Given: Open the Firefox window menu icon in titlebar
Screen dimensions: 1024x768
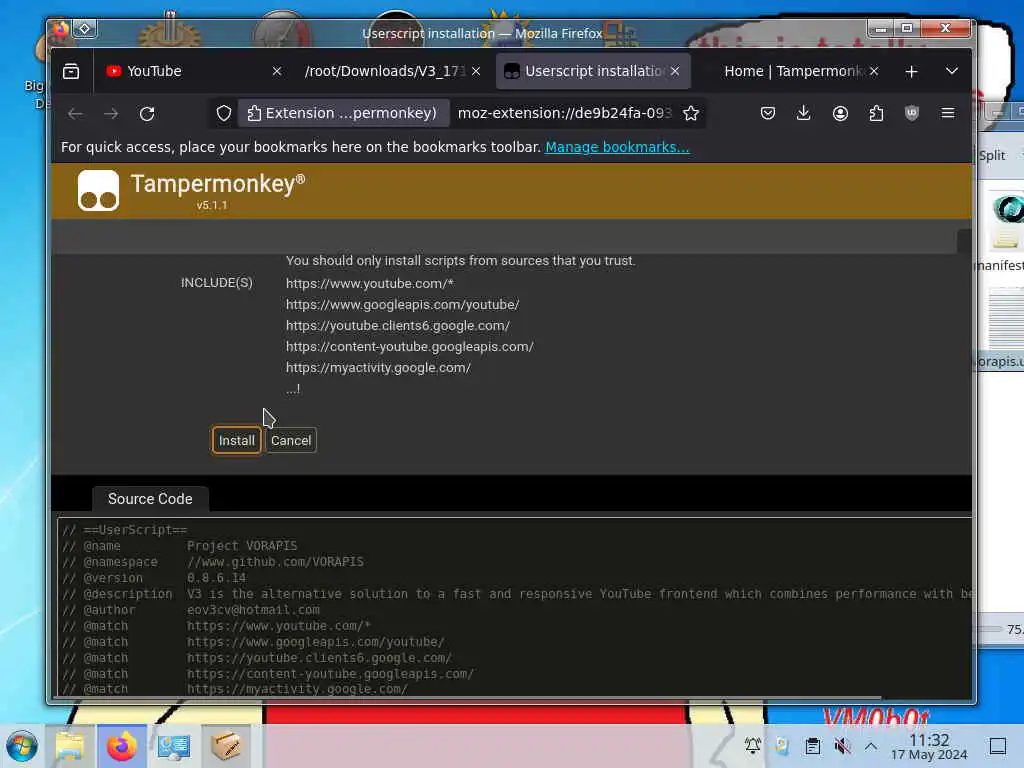Looking at the screenshot, I should click(x=61, y=29).
